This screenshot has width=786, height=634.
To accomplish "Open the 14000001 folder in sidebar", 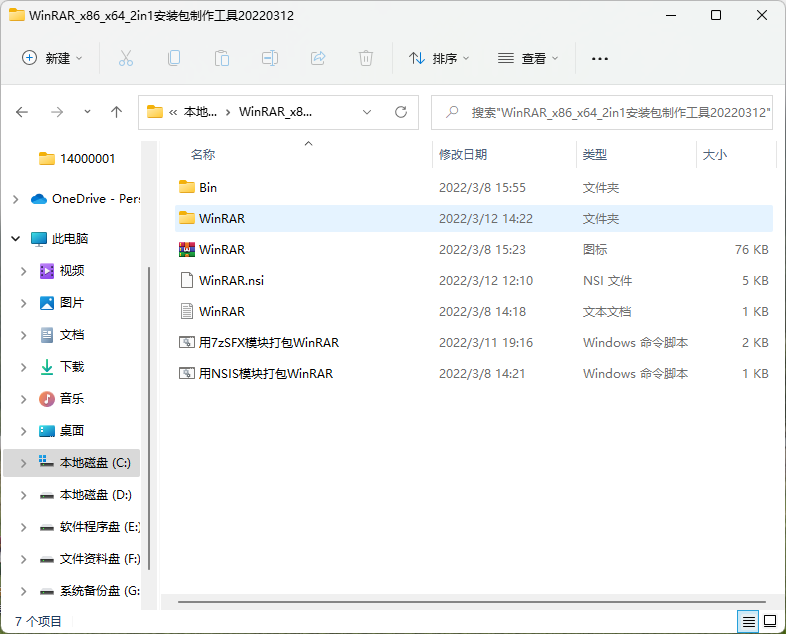I will click(77, 159).
